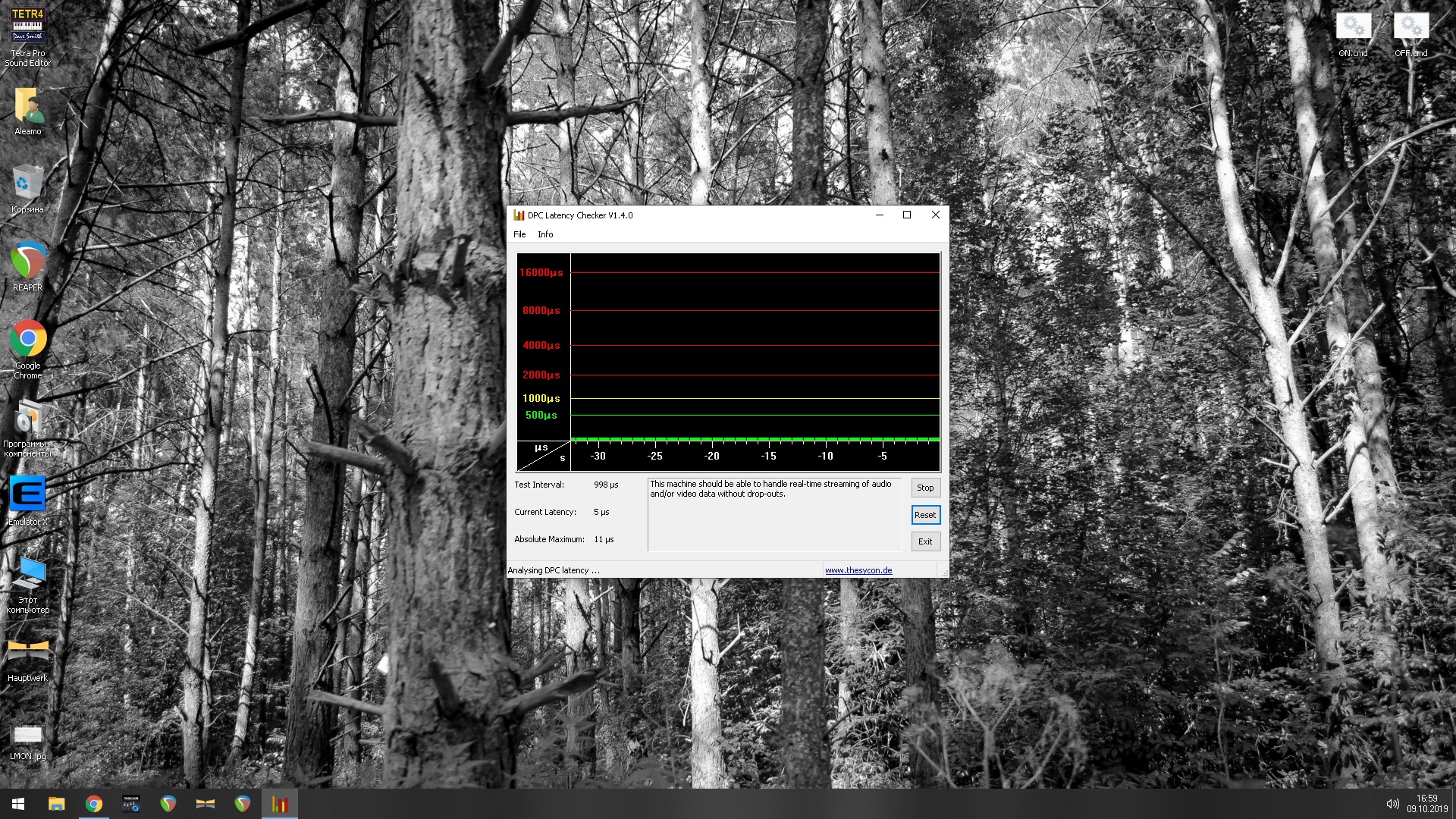The height and width of the screenshot is (819, 1456).
Task: Switch to DPC Latency Checker taskbar icon
Action: point(280,804)
